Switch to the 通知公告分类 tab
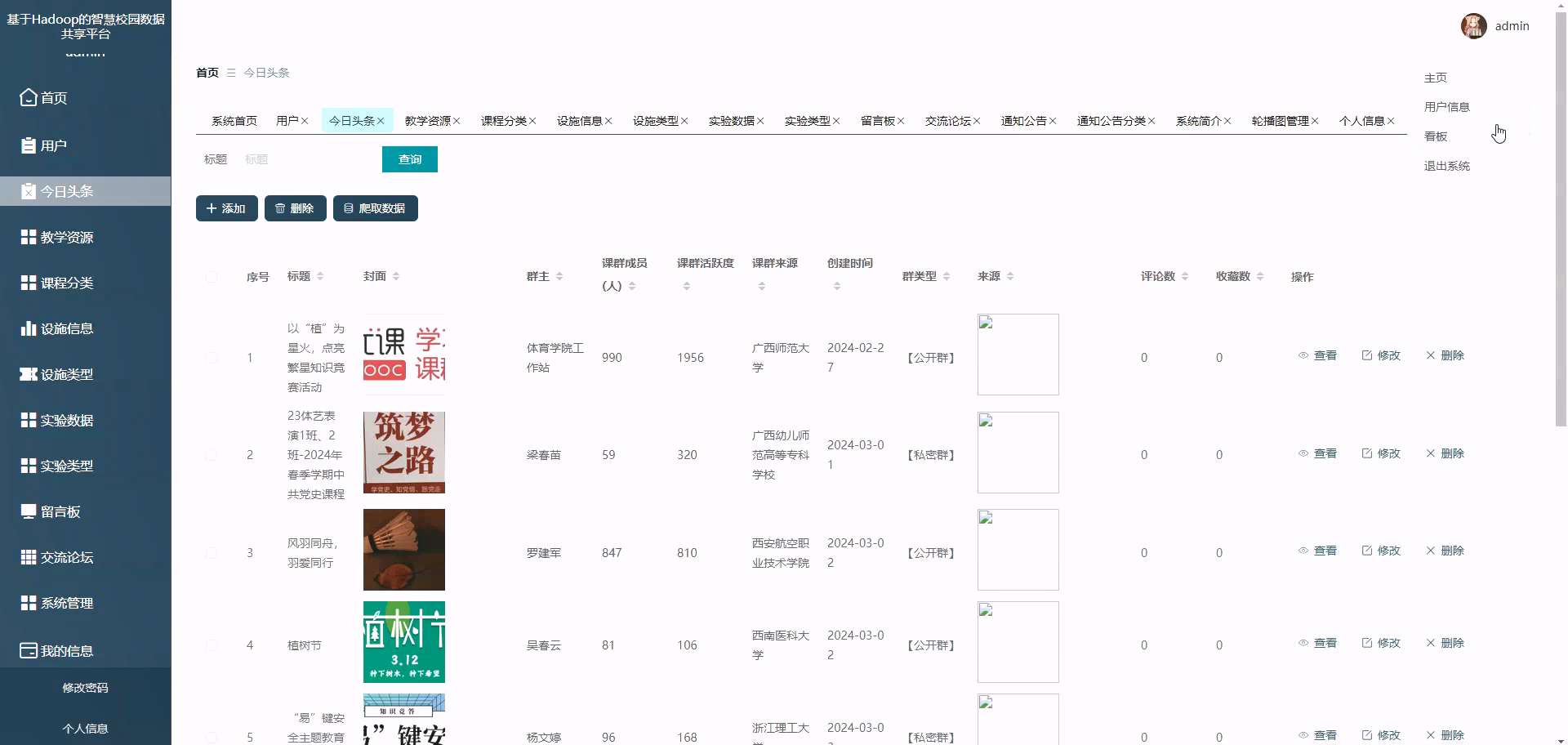Screen dimensions: 1568x745 (1111, 121)
